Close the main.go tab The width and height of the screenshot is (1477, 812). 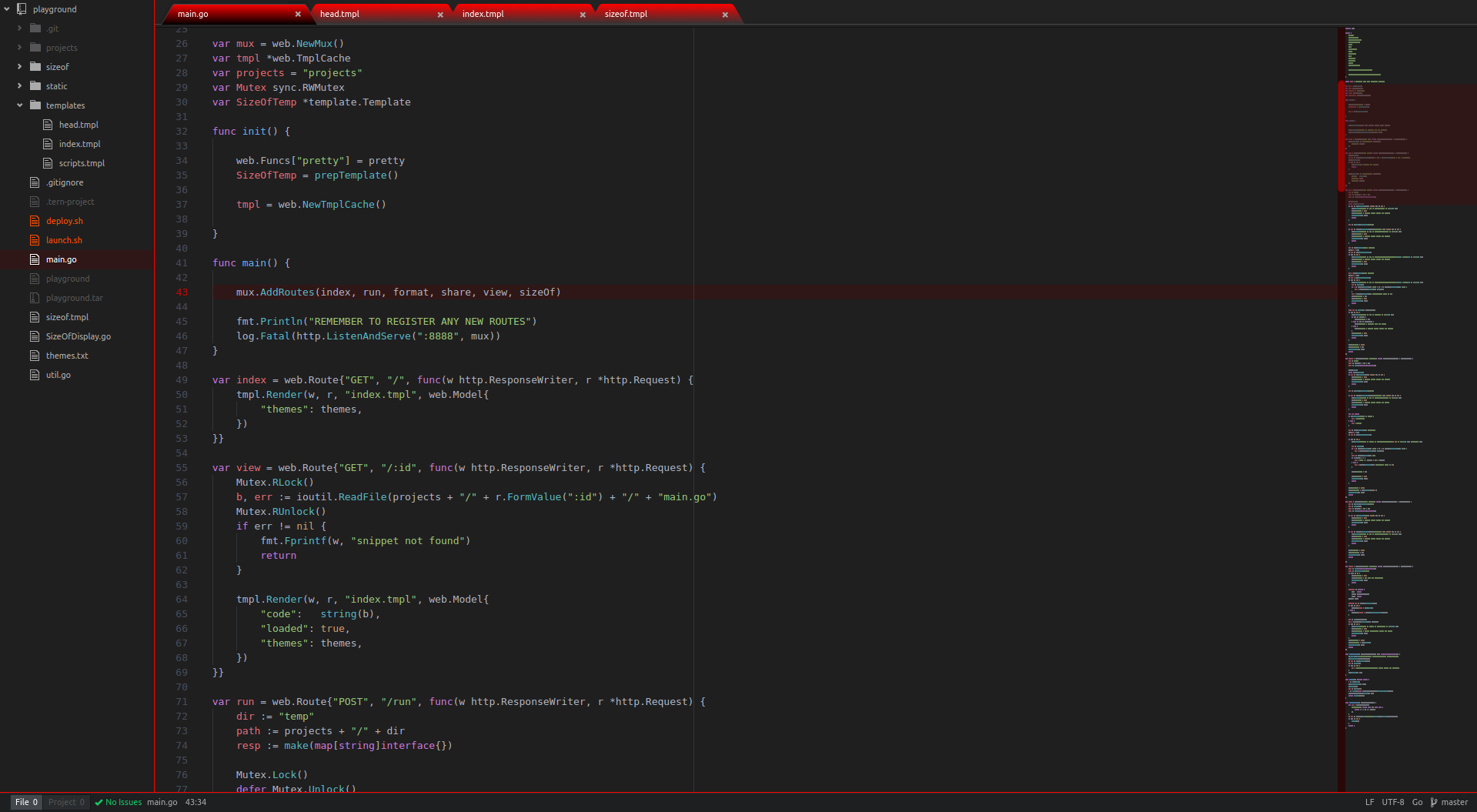298,15
